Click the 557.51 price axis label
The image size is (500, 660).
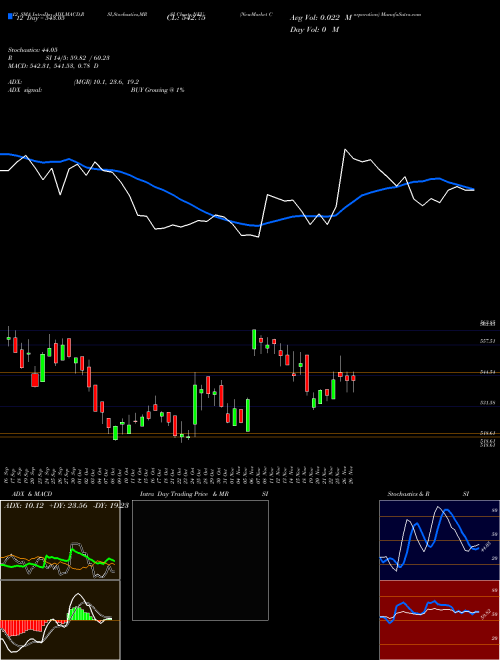[488, 341]
